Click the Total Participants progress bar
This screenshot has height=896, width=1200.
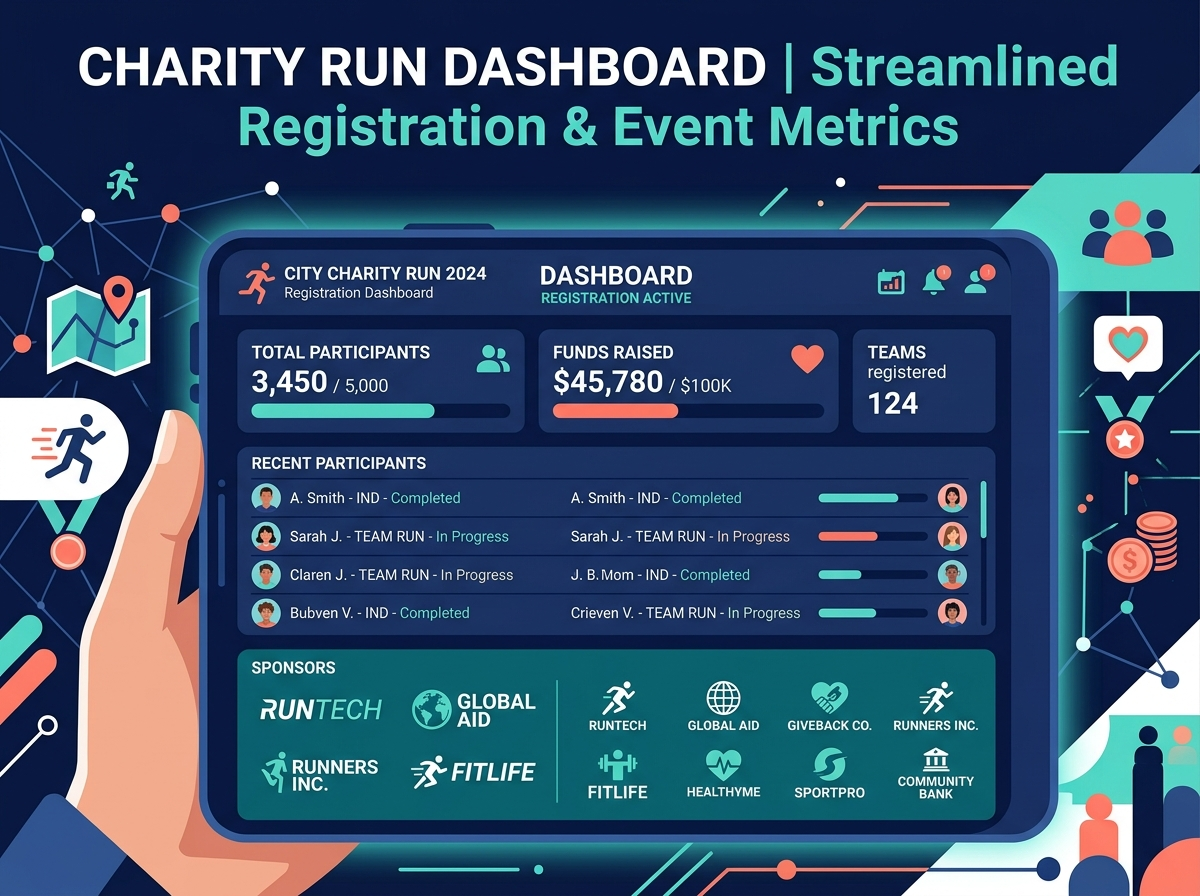click(381, 411)
